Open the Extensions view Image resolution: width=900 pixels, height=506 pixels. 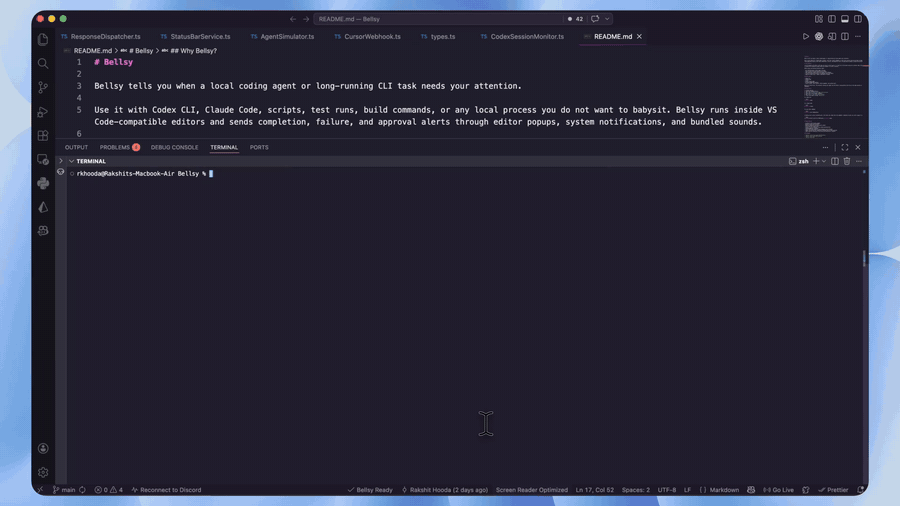click(x=43, y=135)
